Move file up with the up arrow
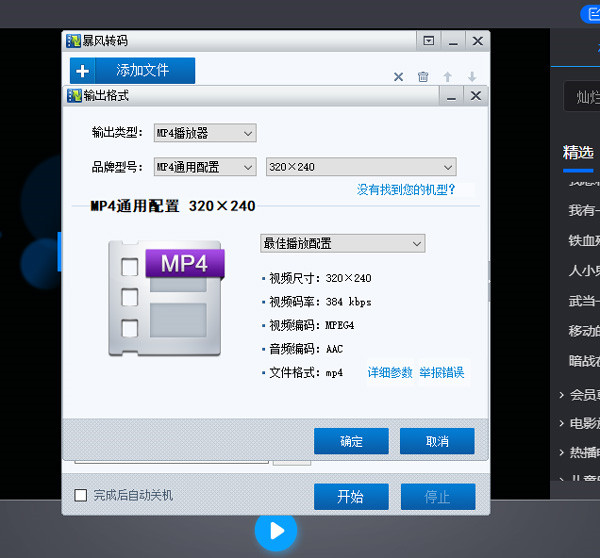Viewport: 600px width, 558px height. point(447,77)
